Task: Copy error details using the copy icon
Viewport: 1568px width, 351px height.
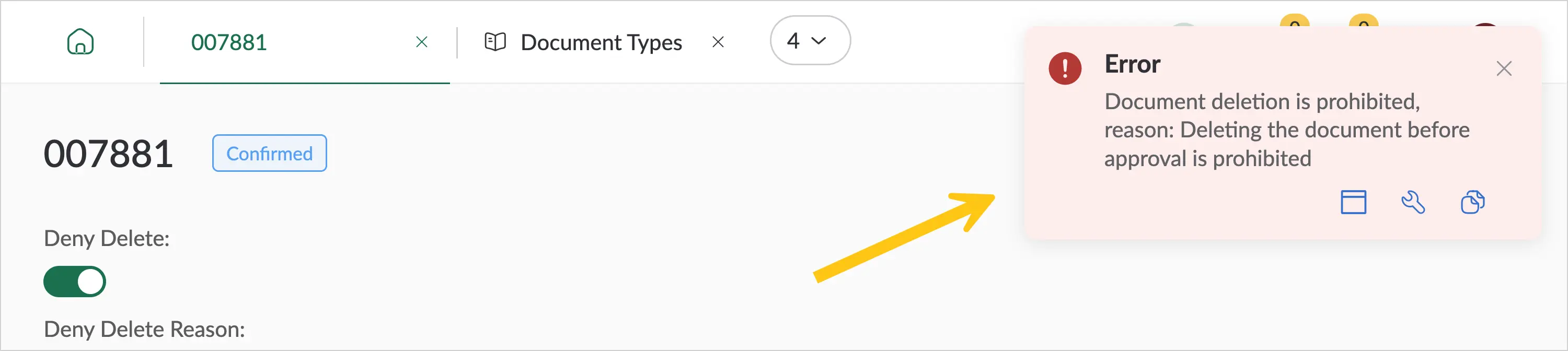Action: click(1472, 203)
